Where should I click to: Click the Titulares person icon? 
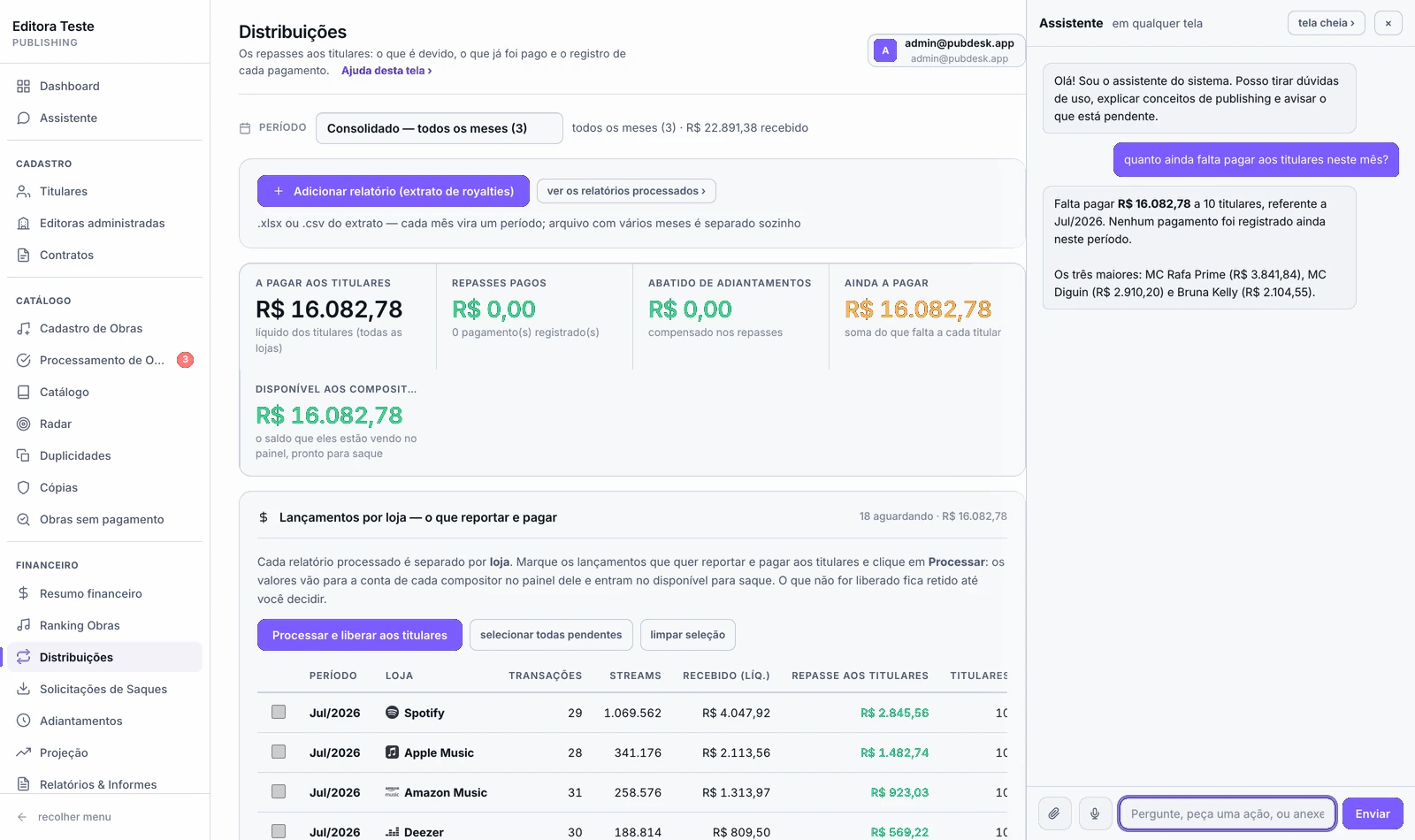coord(24,191)
